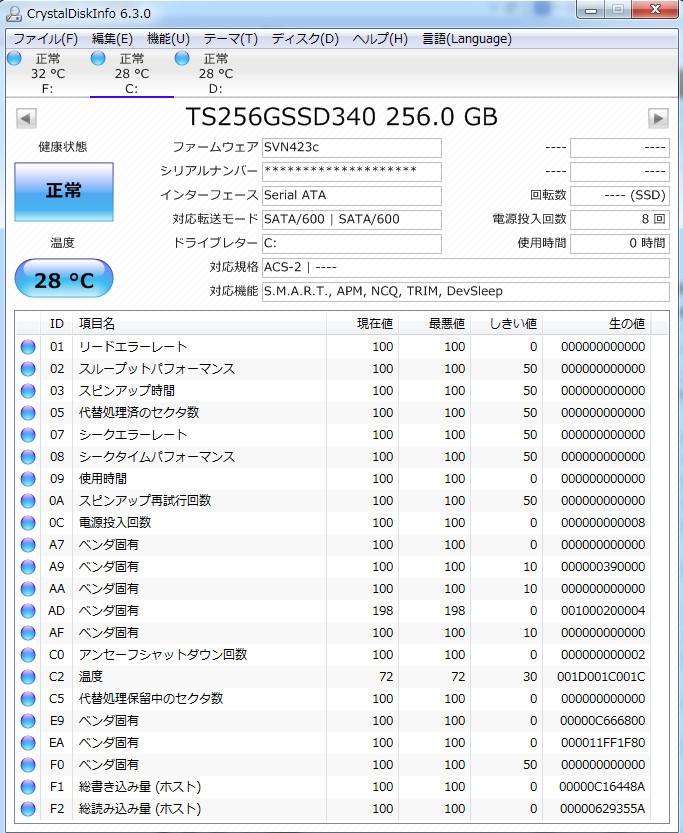Open the ディスク(D) menu

[x=305, y=39]
